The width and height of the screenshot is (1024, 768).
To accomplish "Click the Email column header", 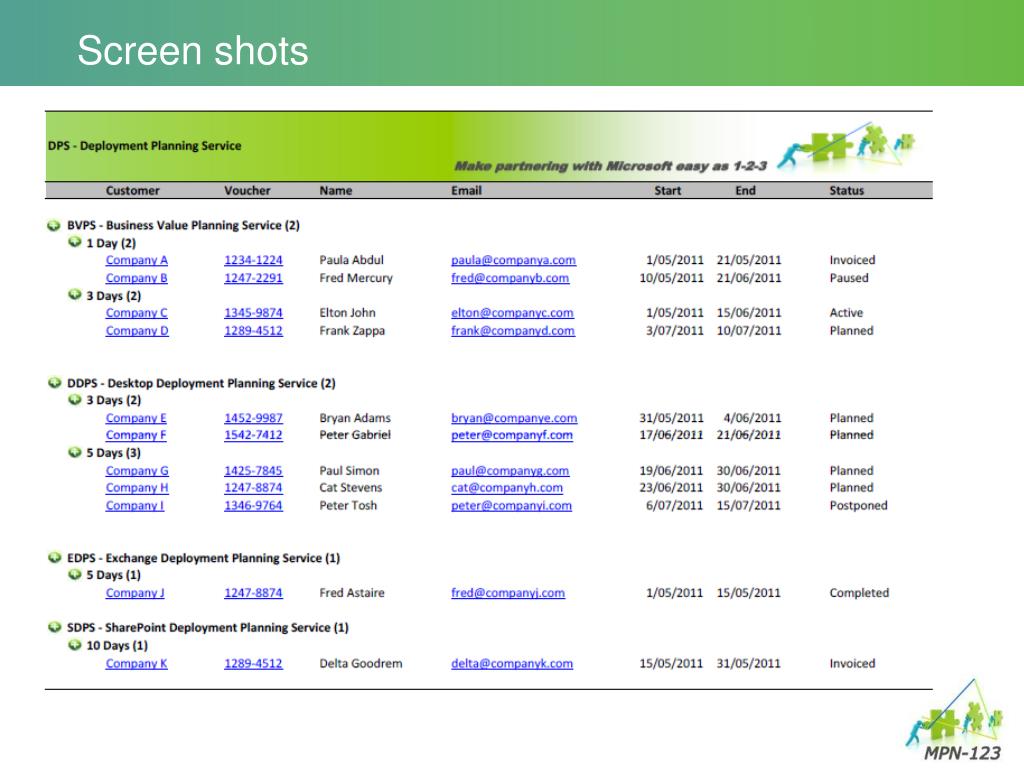I will (466, 191).
